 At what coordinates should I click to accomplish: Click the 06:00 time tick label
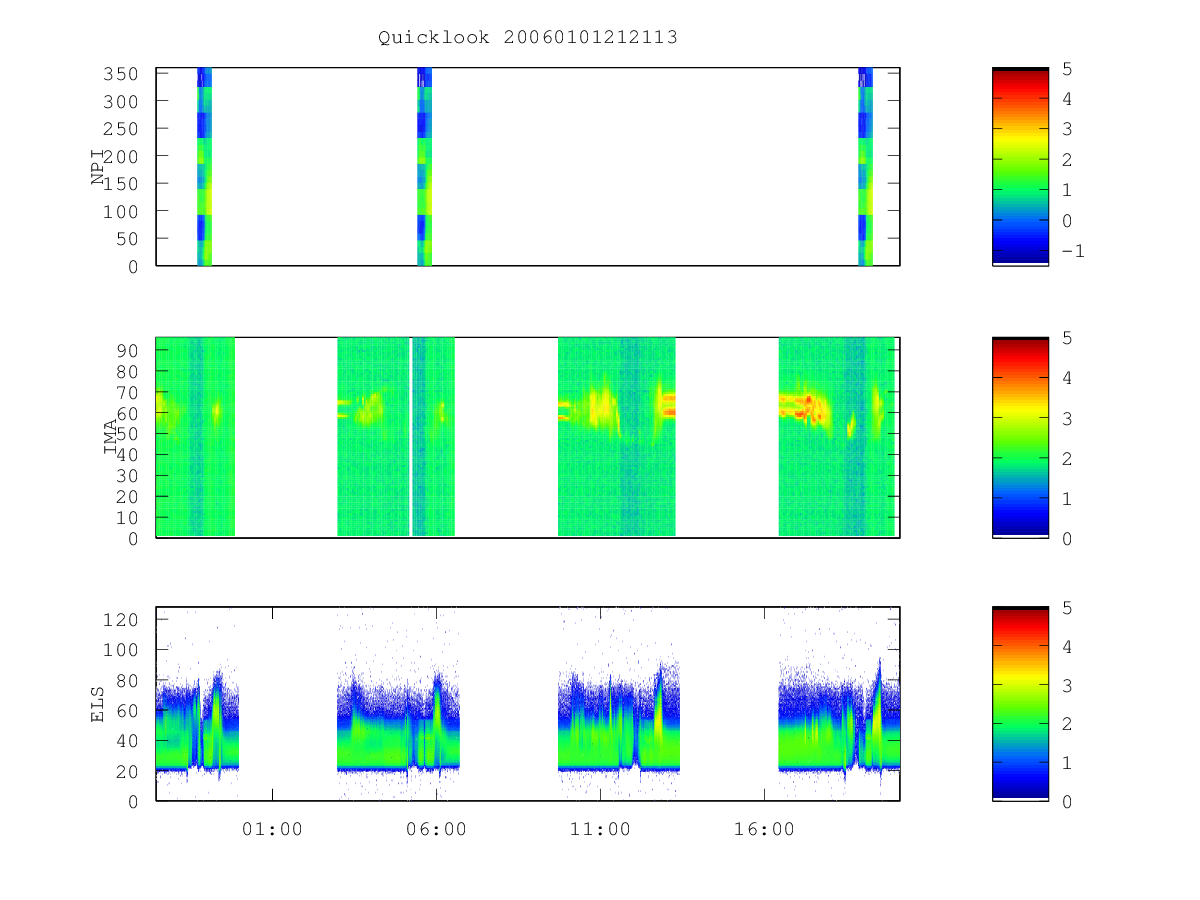[x=436, y=829]
